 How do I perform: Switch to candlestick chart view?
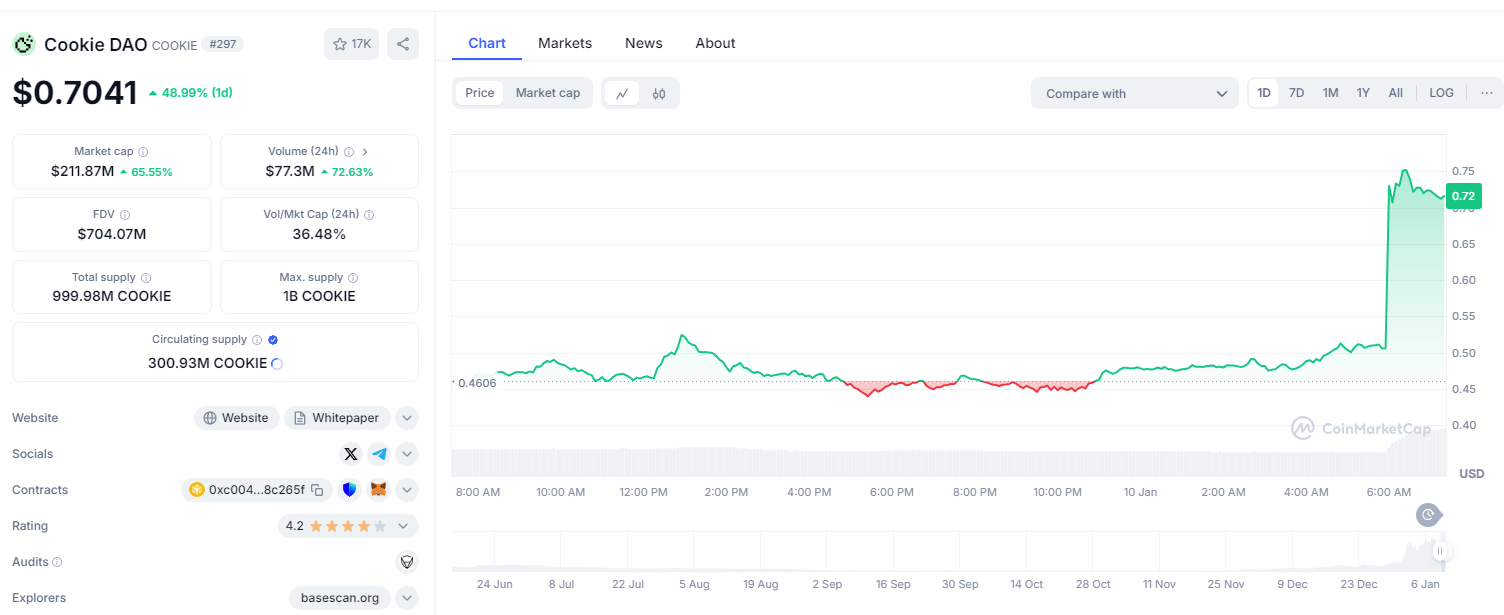pos(659,94)
